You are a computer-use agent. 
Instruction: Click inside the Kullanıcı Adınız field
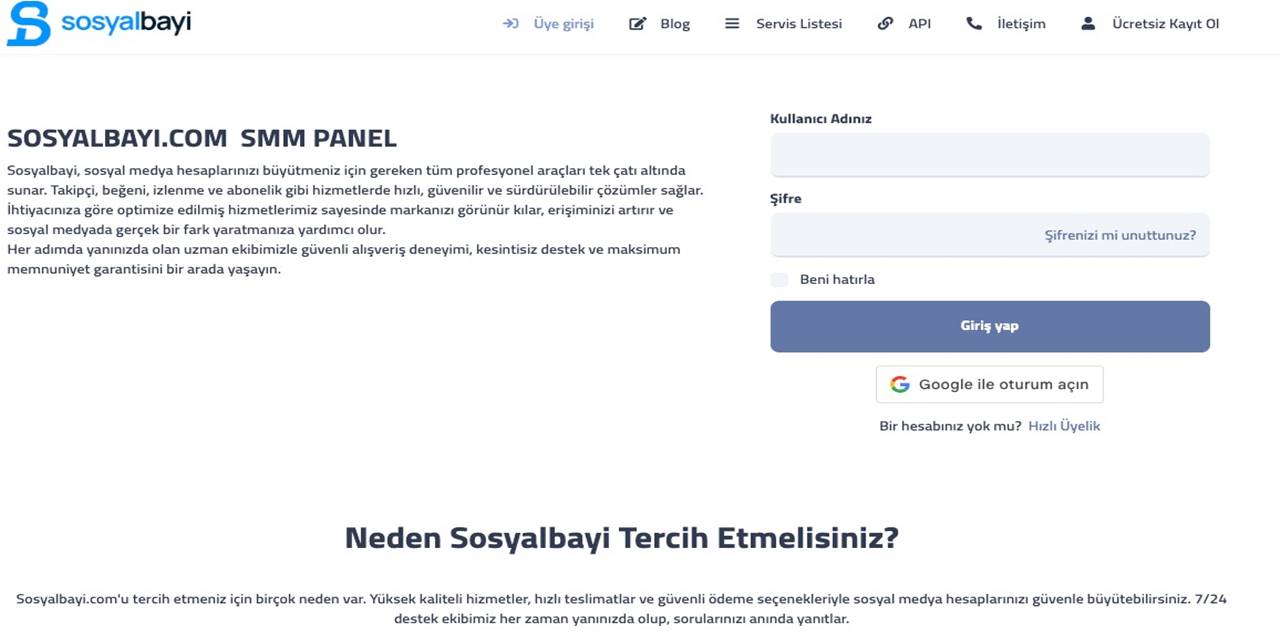pos(989,155)
